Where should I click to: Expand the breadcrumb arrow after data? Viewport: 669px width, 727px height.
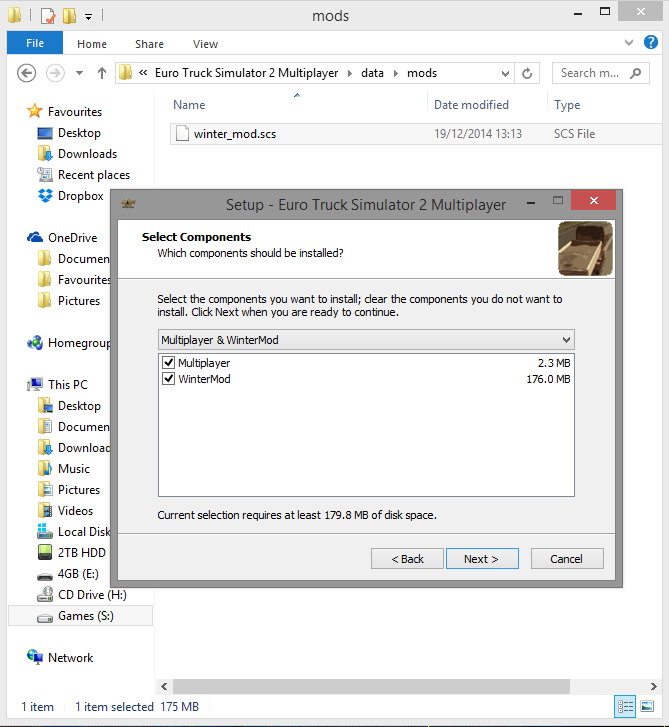coord(395,73)
